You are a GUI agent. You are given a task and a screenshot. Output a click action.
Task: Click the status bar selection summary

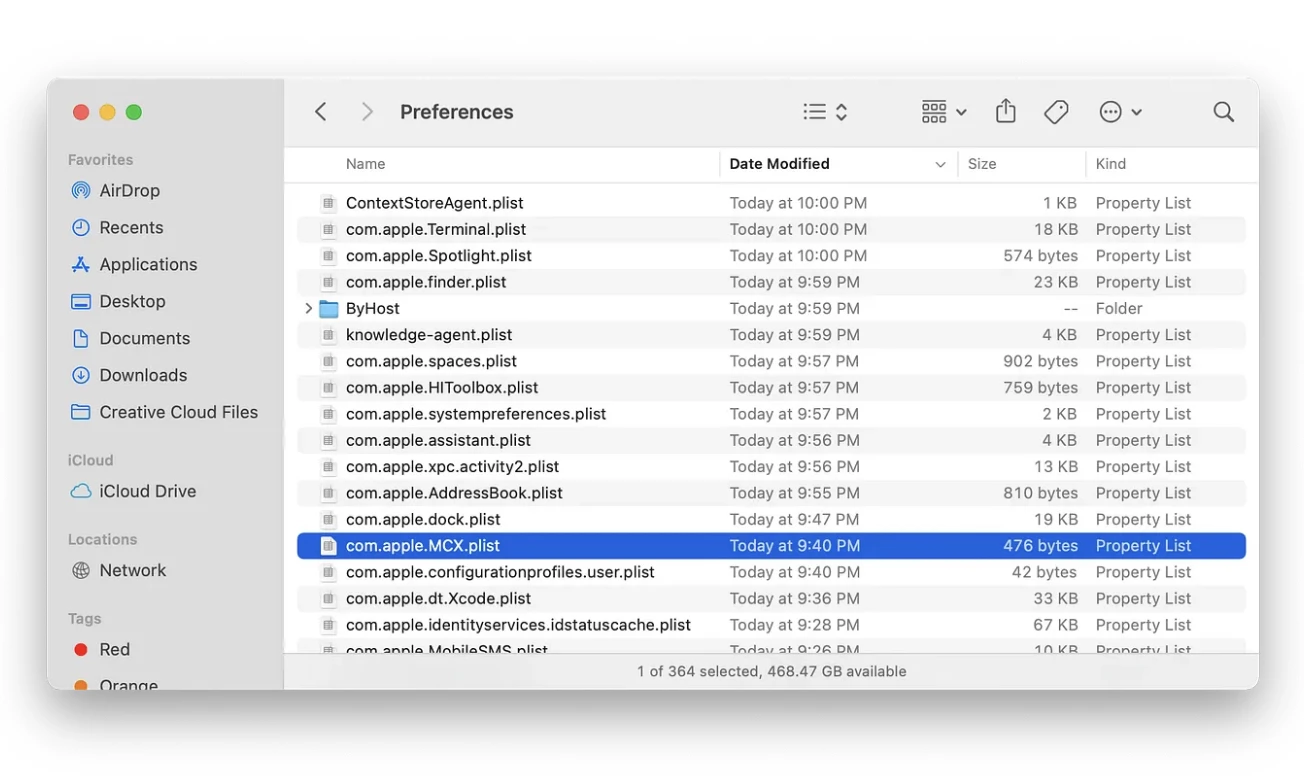pos(771,672)
